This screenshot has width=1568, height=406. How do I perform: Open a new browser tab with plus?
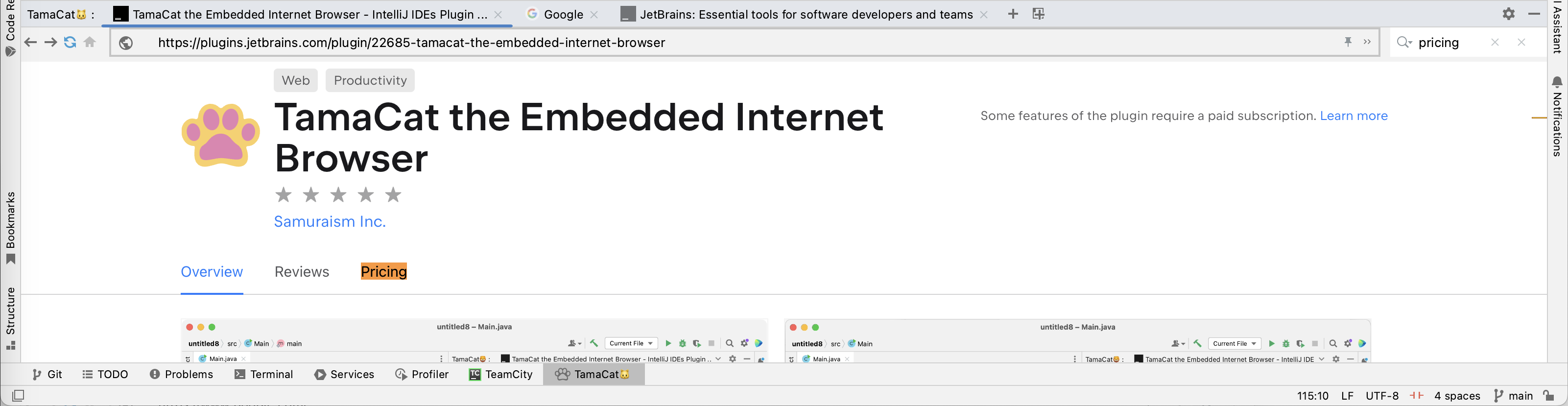[x=1013, y=14]
